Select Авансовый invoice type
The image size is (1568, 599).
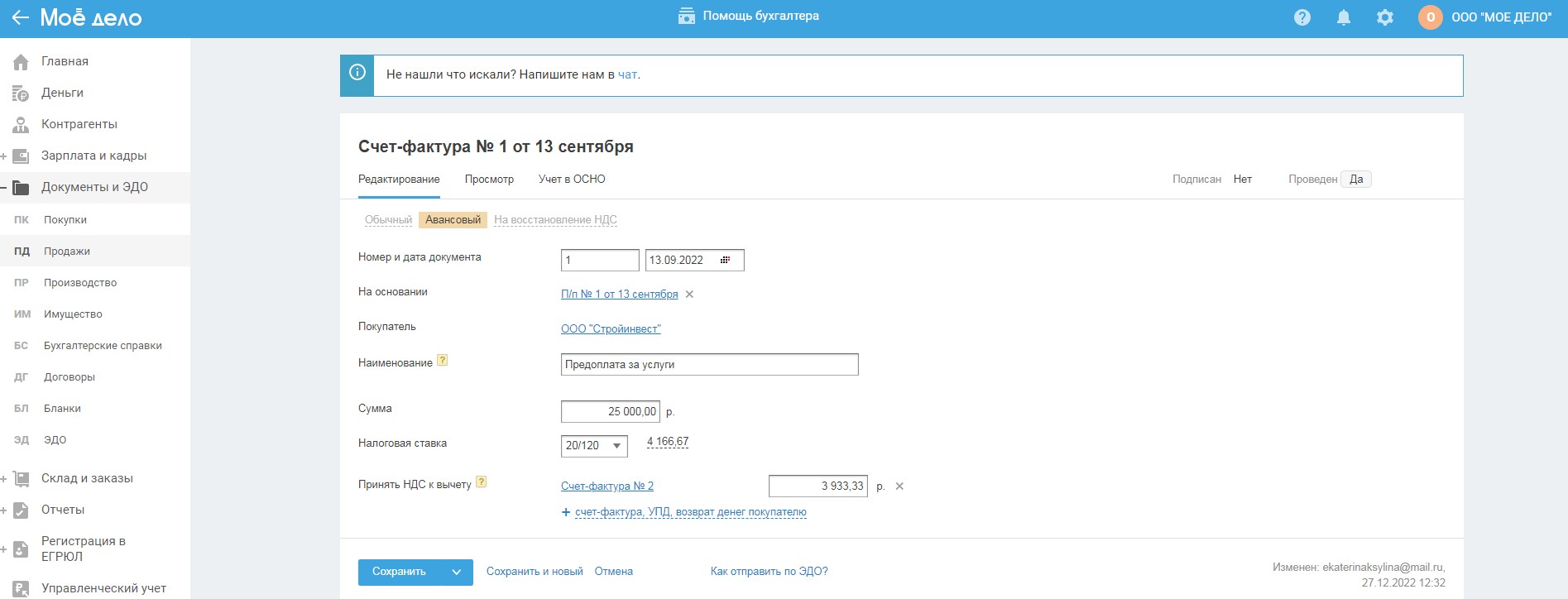[453, 220]
